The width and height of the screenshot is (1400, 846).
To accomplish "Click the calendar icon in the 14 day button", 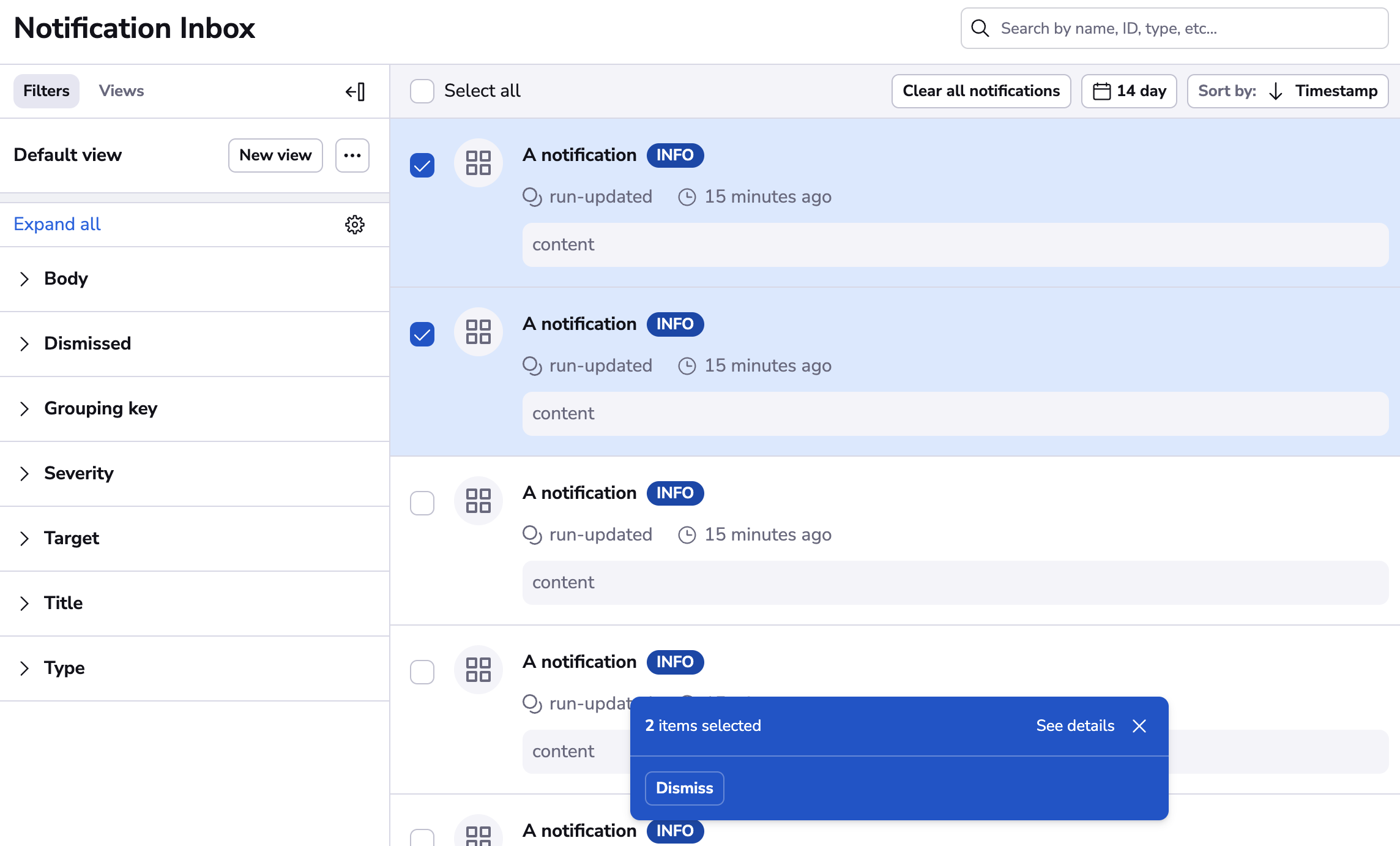I will 1101,91.
